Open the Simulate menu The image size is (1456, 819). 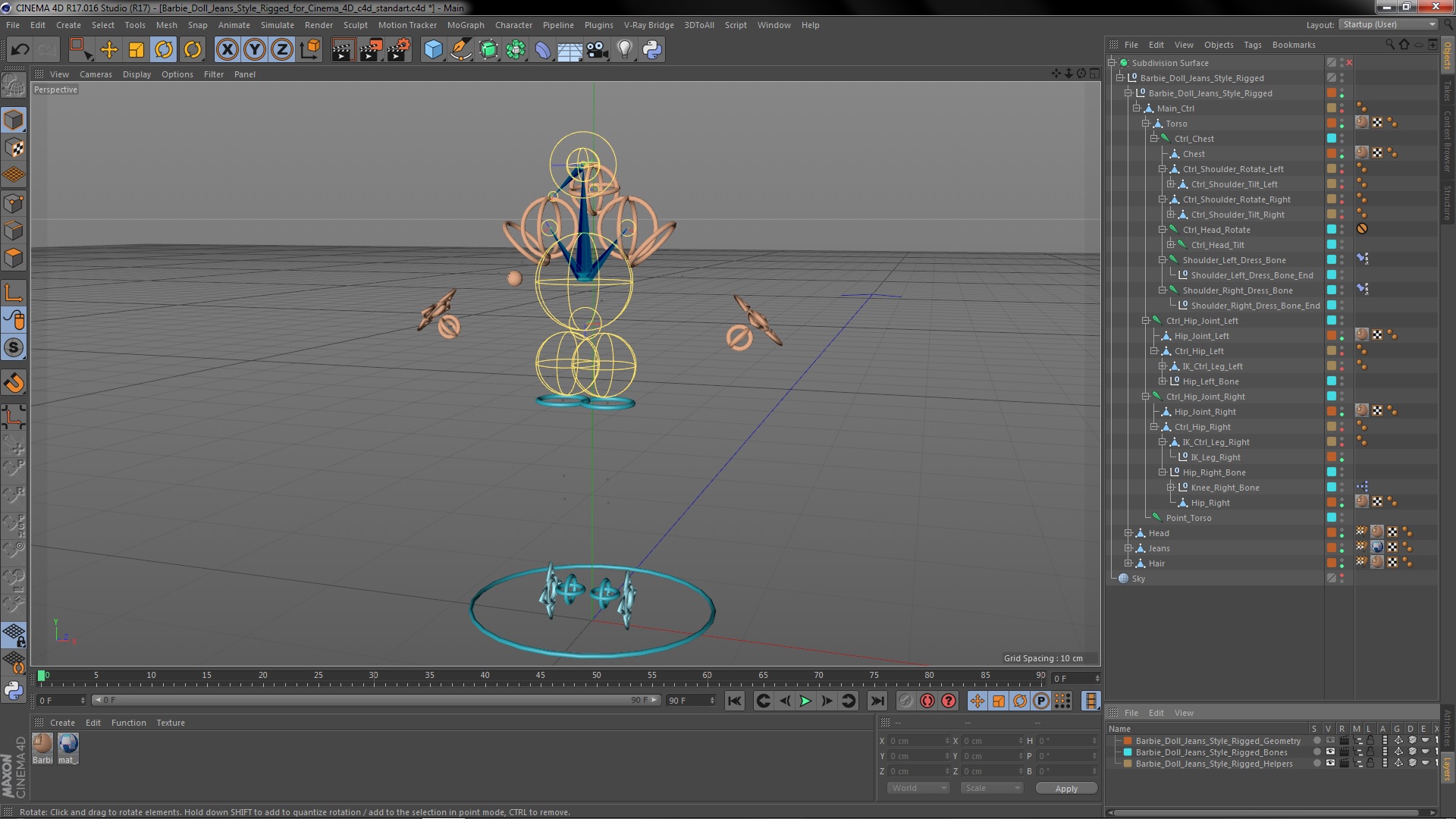(277, 25)
